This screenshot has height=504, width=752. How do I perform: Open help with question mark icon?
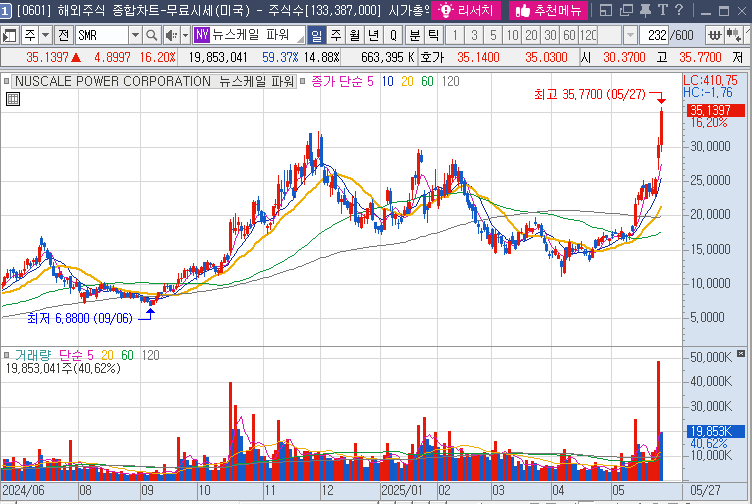[x=679, y=10]
